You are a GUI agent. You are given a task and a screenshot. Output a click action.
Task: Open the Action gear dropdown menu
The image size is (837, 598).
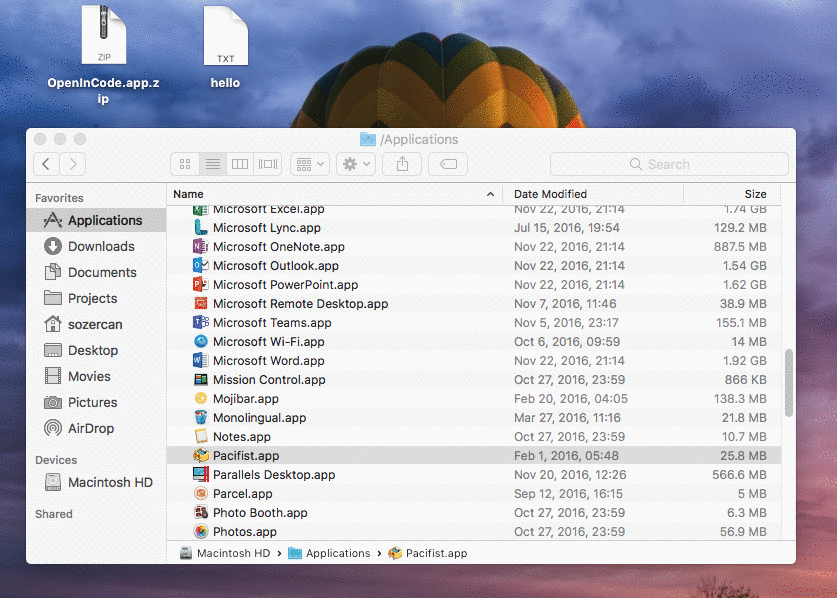pyautogui.click(x=356, y=164)
